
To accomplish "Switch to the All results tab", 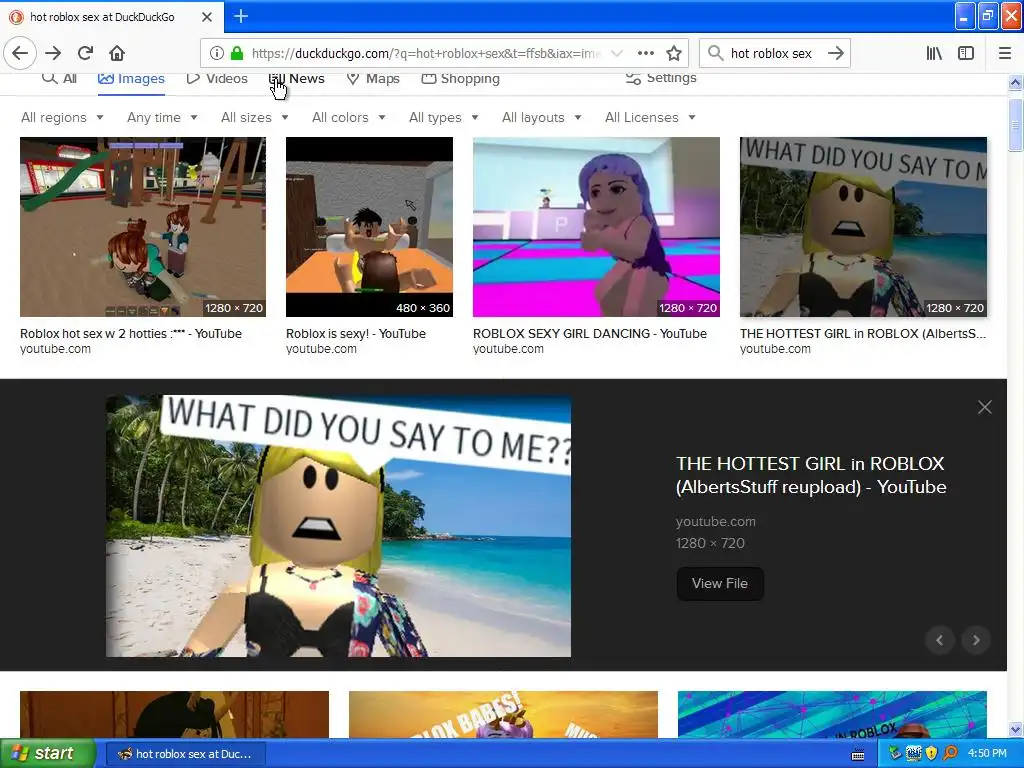I will 59,78.
